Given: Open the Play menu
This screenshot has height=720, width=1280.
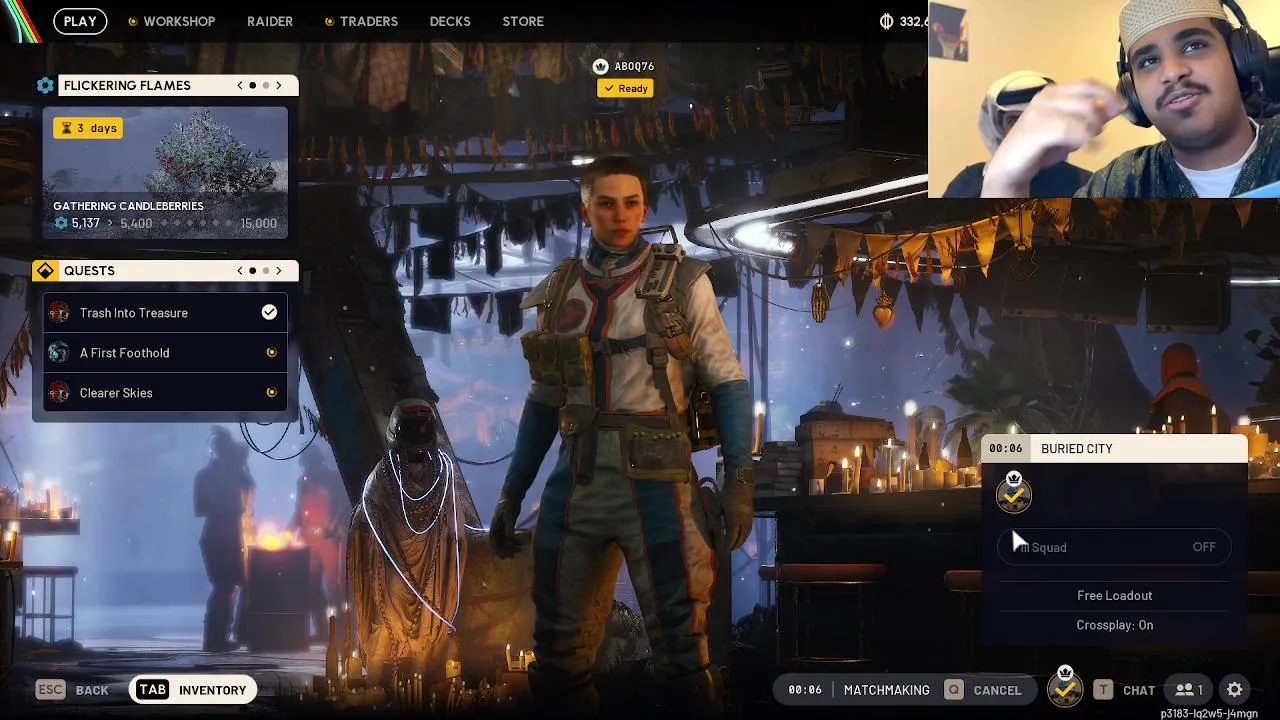Looking at the screenshot, I should (x=80, y=21).
